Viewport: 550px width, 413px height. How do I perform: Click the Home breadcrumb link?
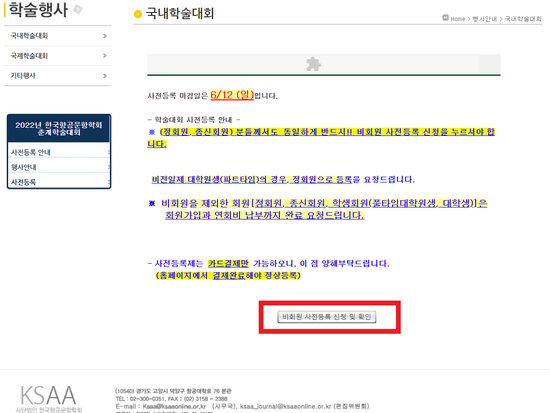(457, 19)
